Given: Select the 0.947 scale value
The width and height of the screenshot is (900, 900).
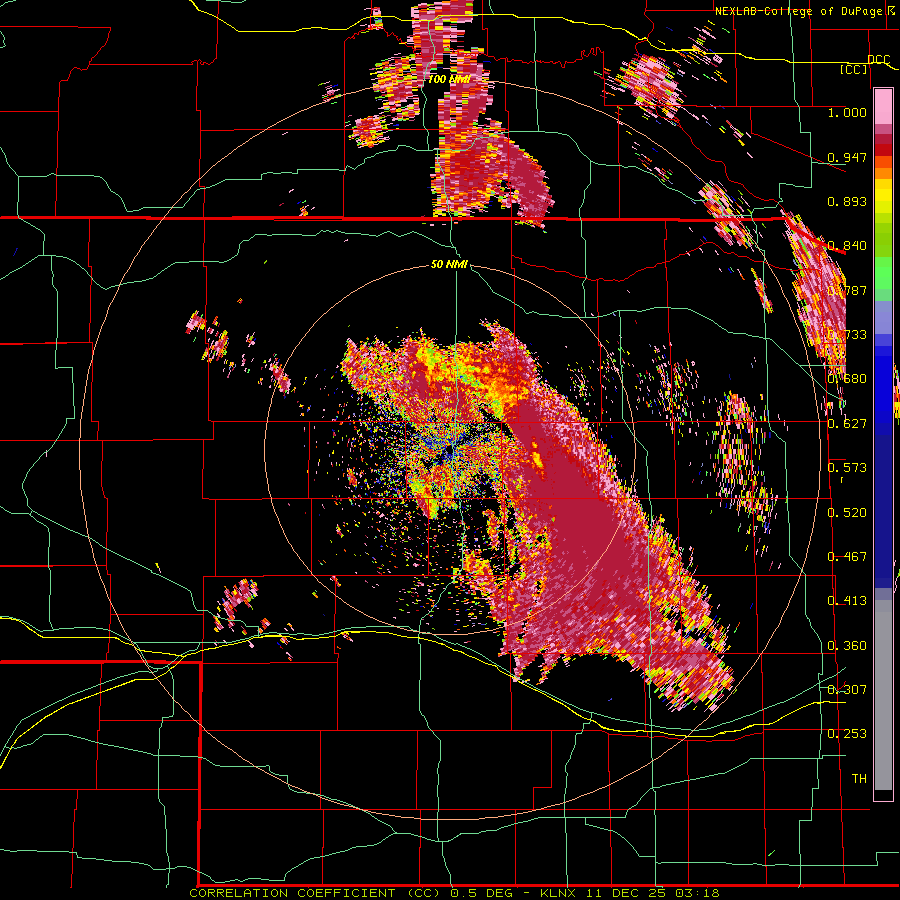Looking at the screenshot, I should 847,157.
